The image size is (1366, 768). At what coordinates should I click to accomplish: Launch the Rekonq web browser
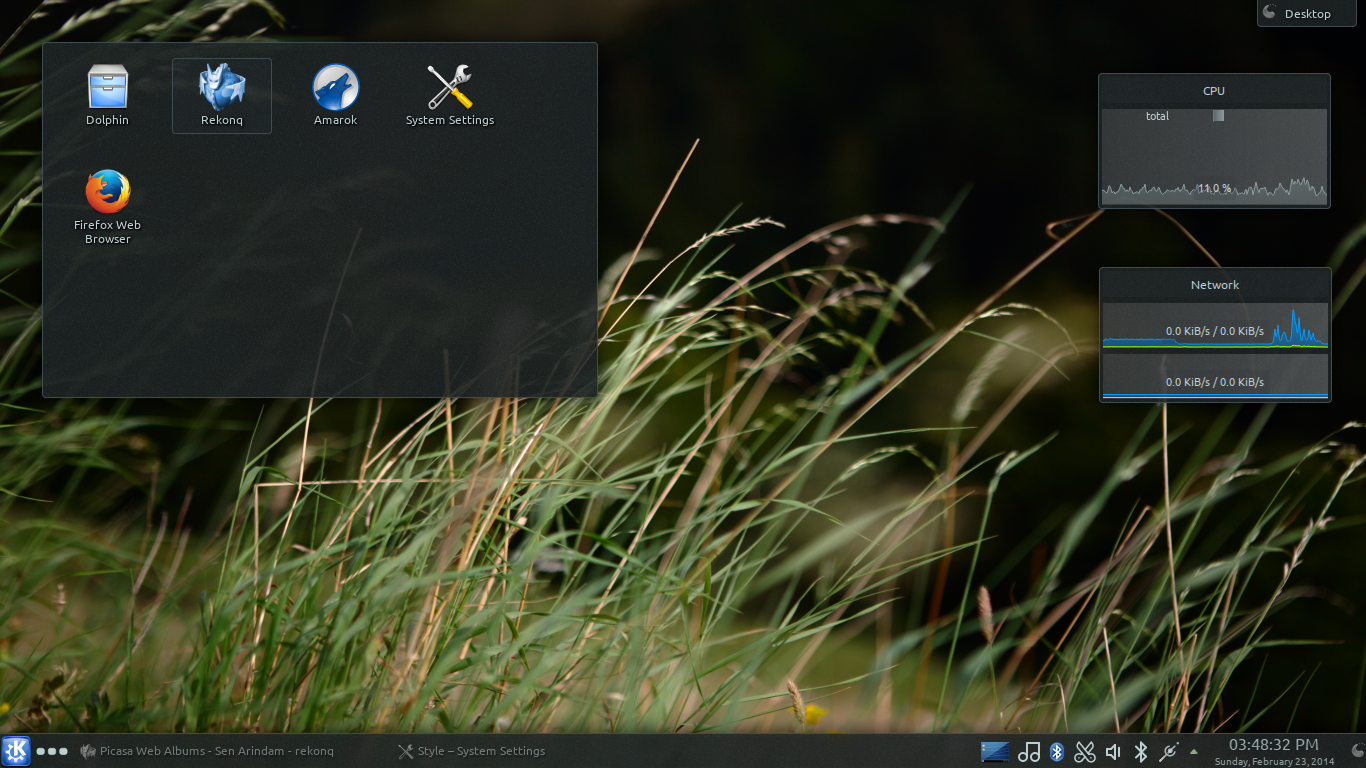coord(221,95)
